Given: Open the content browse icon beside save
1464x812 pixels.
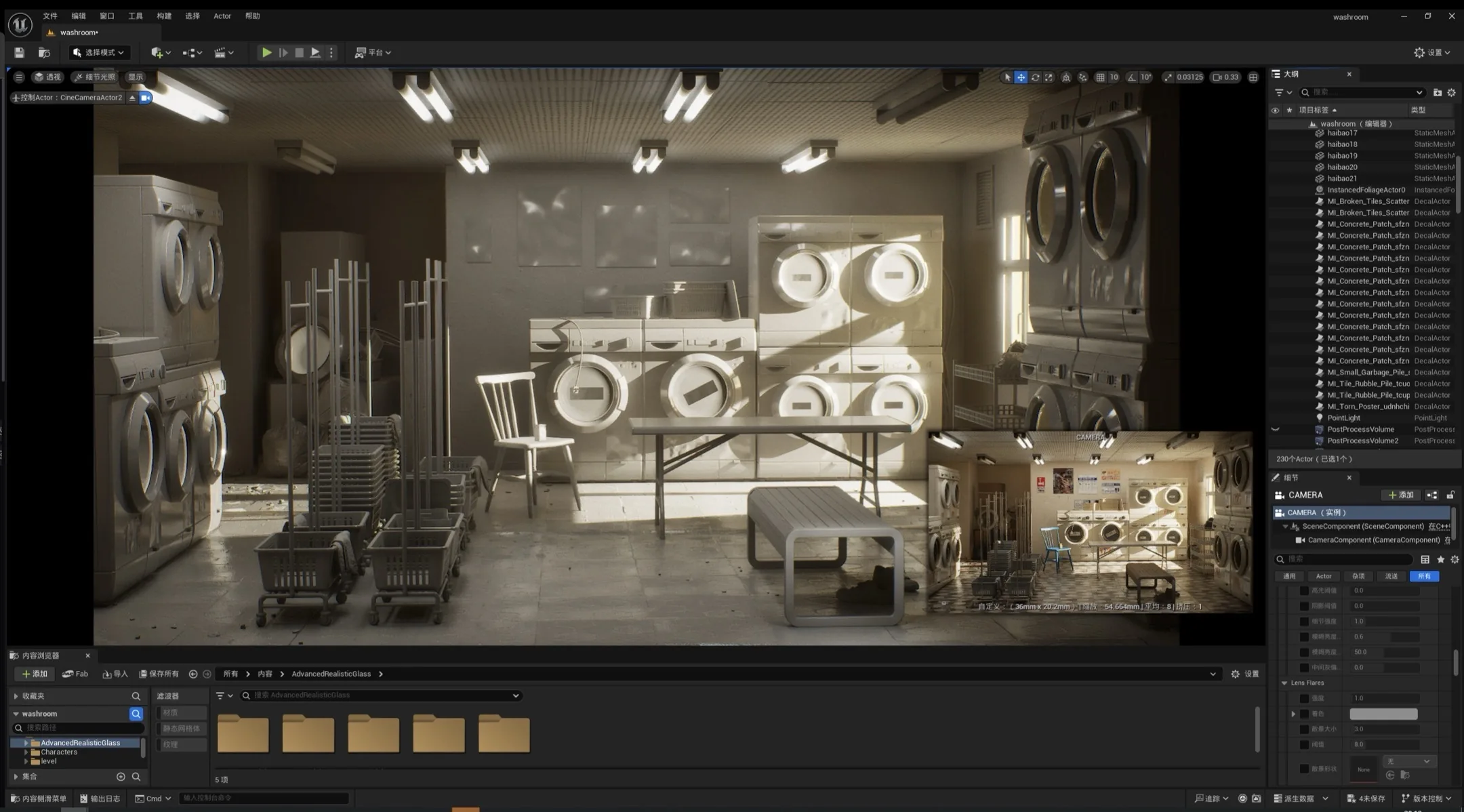Looking at the screenshot, I should pos(44,52).
